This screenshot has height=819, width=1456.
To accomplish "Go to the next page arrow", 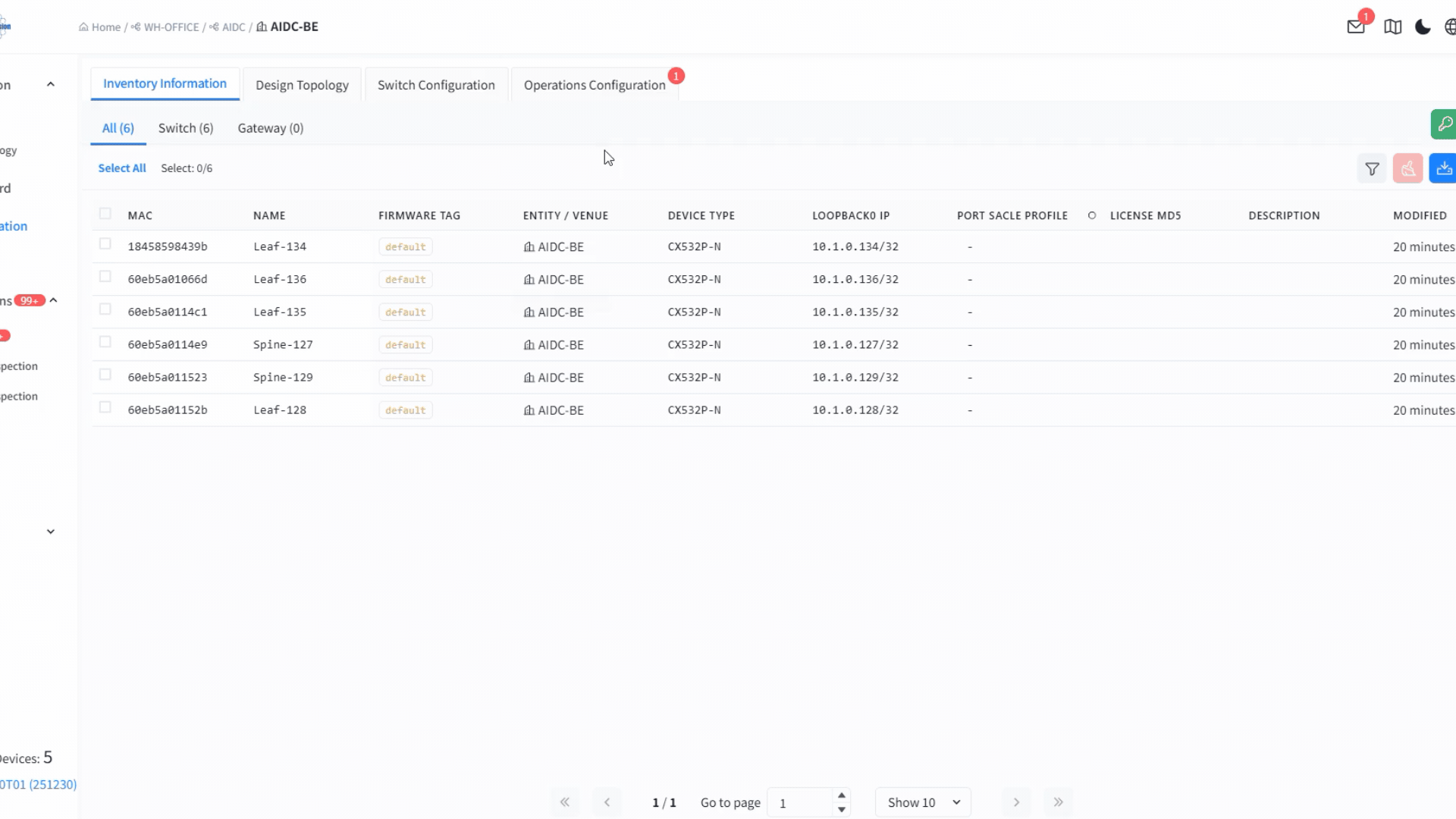I will pos(1016,802).
